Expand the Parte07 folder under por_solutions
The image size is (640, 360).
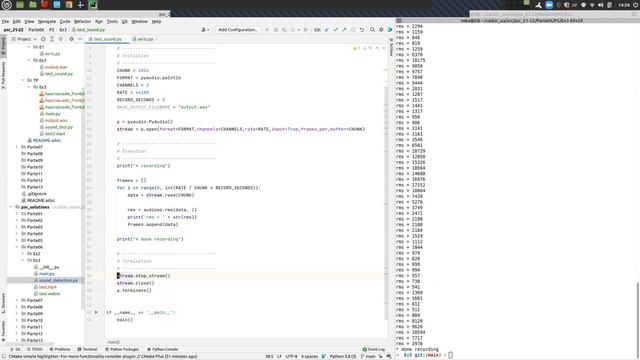pyautogui.click(x=17, y=300)
